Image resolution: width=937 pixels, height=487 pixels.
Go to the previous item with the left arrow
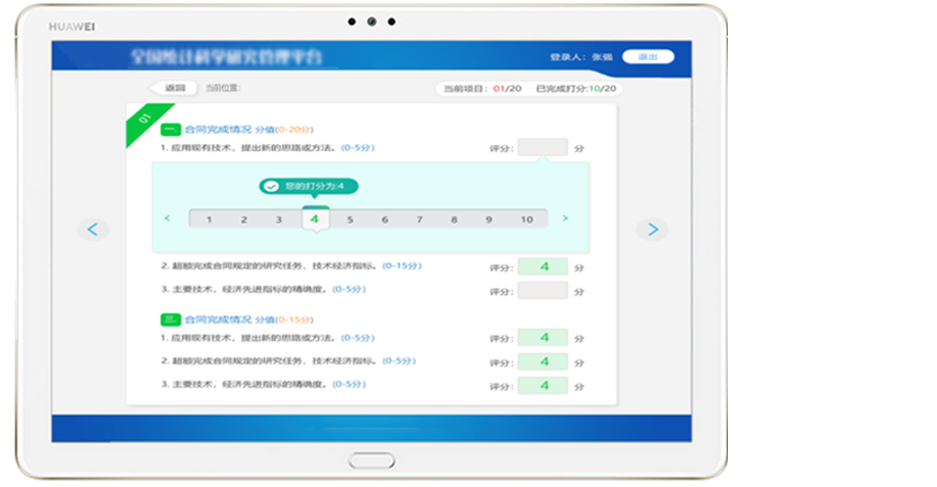[93, 230]
